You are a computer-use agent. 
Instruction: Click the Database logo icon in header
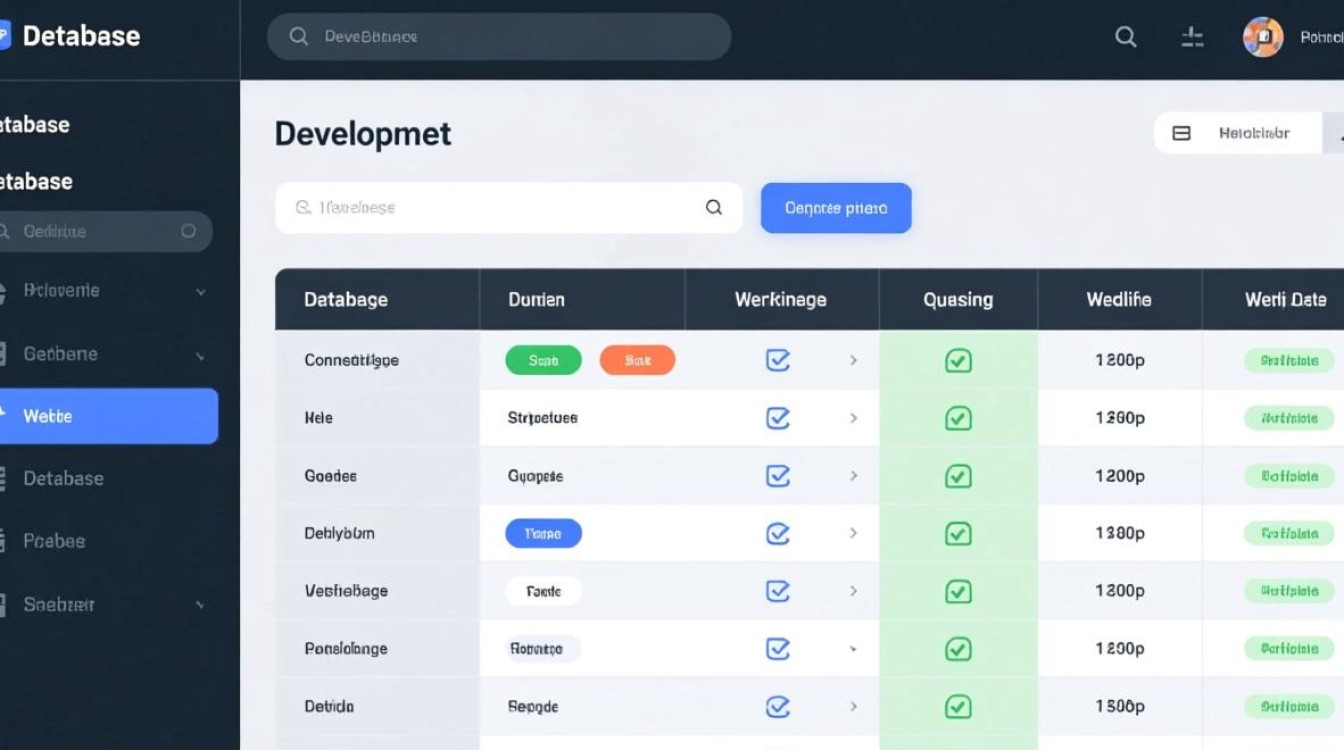tap(4, 37)
